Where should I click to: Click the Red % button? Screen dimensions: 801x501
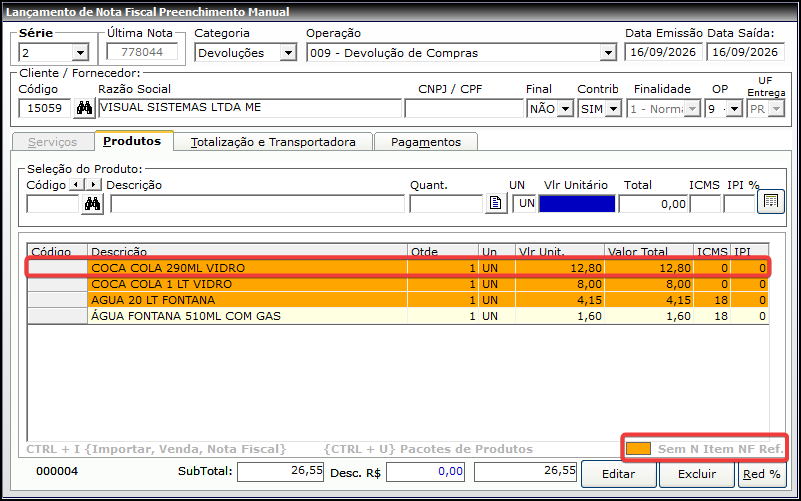point(762,474)
